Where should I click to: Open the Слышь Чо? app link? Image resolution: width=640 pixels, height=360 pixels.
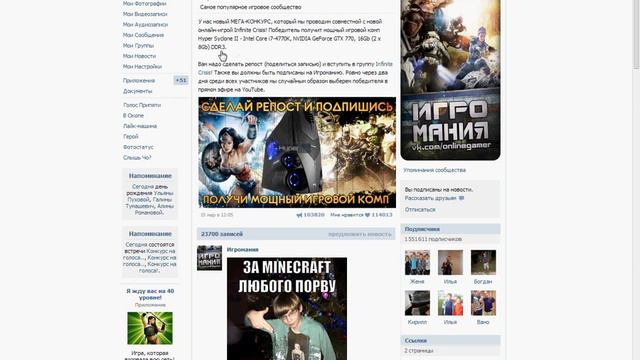[137, 158]
